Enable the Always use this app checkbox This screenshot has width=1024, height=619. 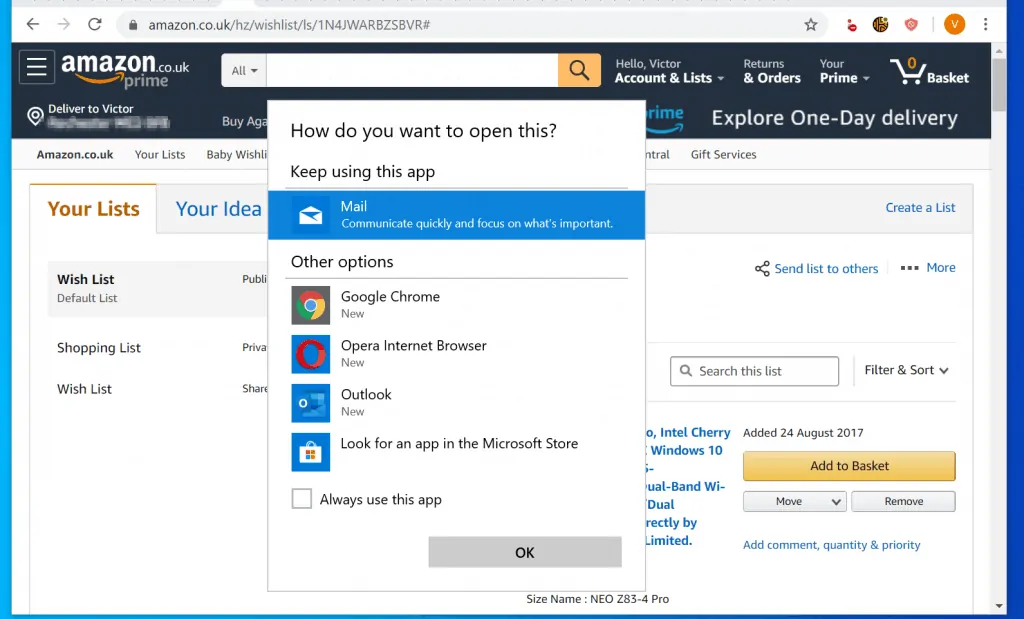pos(302,498)
